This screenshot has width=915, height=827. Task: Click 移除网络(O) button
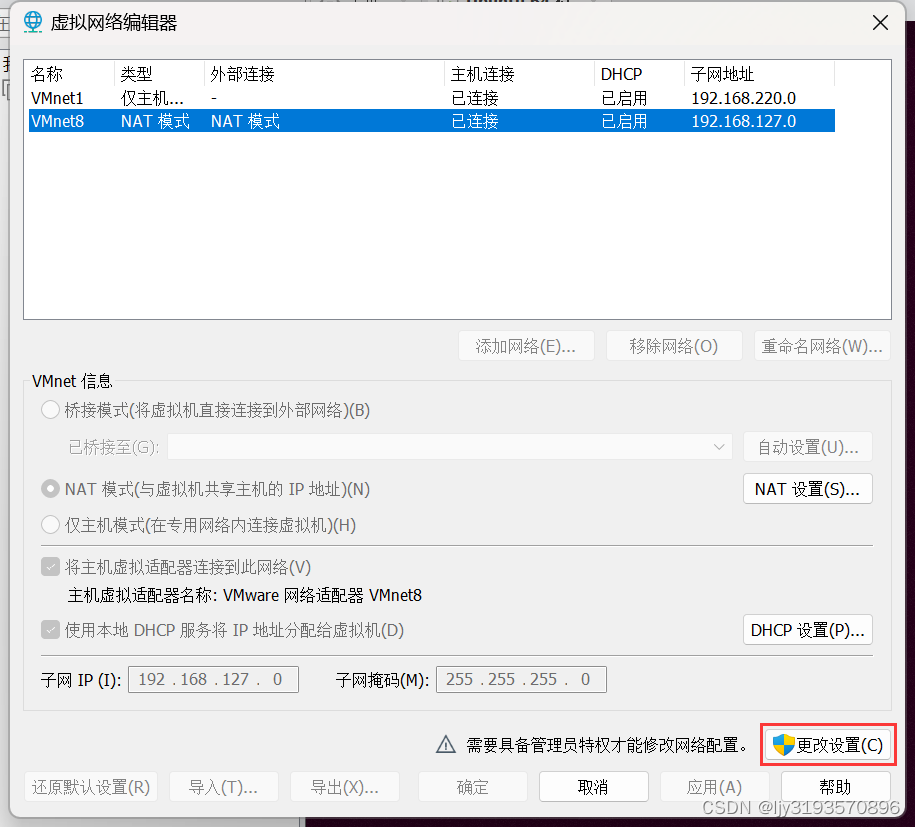click(x=674, y=346)
